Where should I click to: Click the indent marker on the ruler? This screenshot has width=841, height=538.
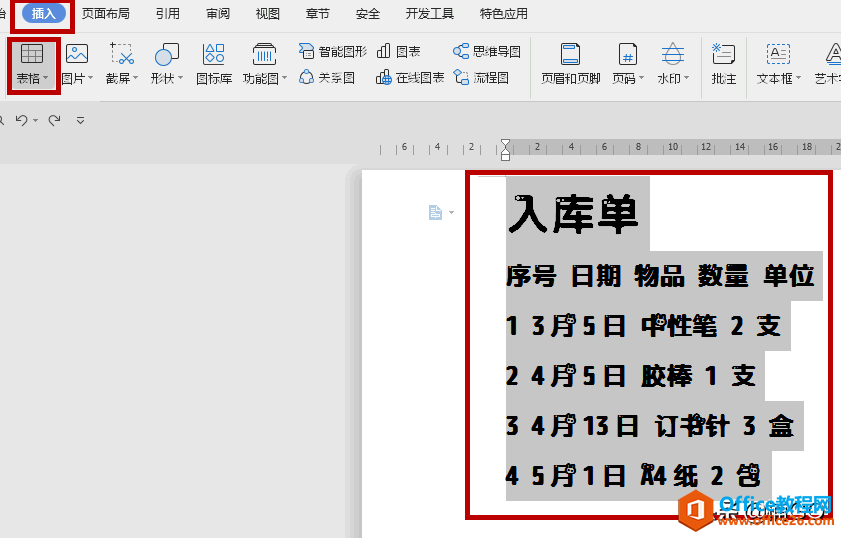(505, 150)
